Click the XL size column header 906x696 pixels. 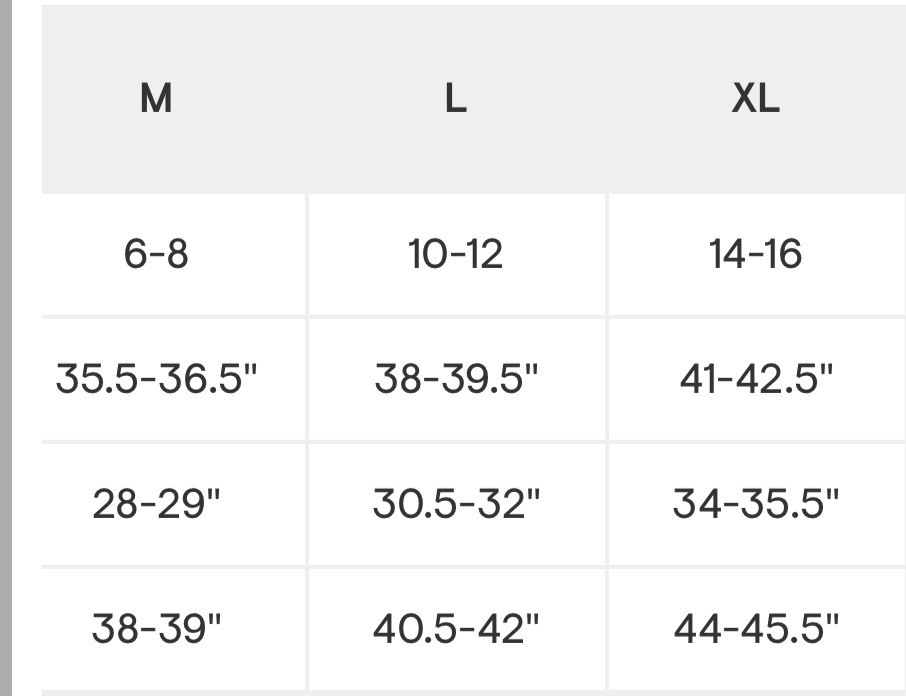coord(755,99)
